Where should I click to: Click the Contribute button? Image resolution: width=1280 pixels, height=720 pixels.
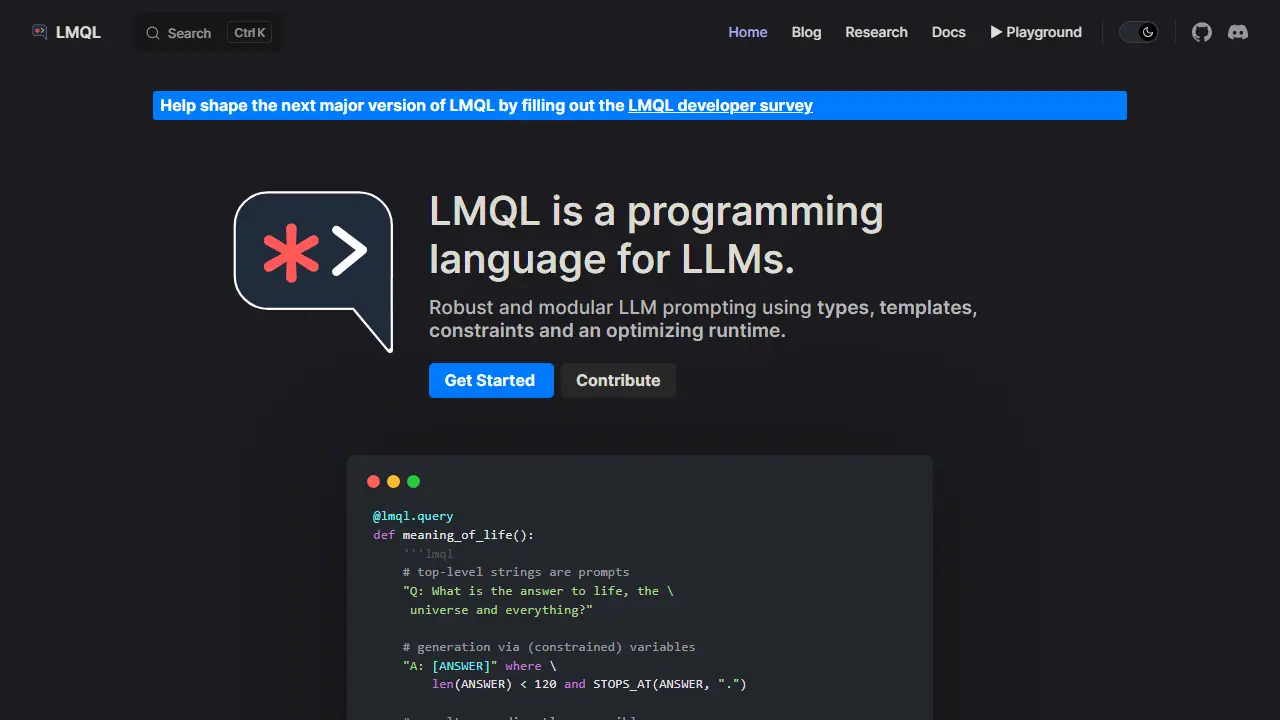618,380
